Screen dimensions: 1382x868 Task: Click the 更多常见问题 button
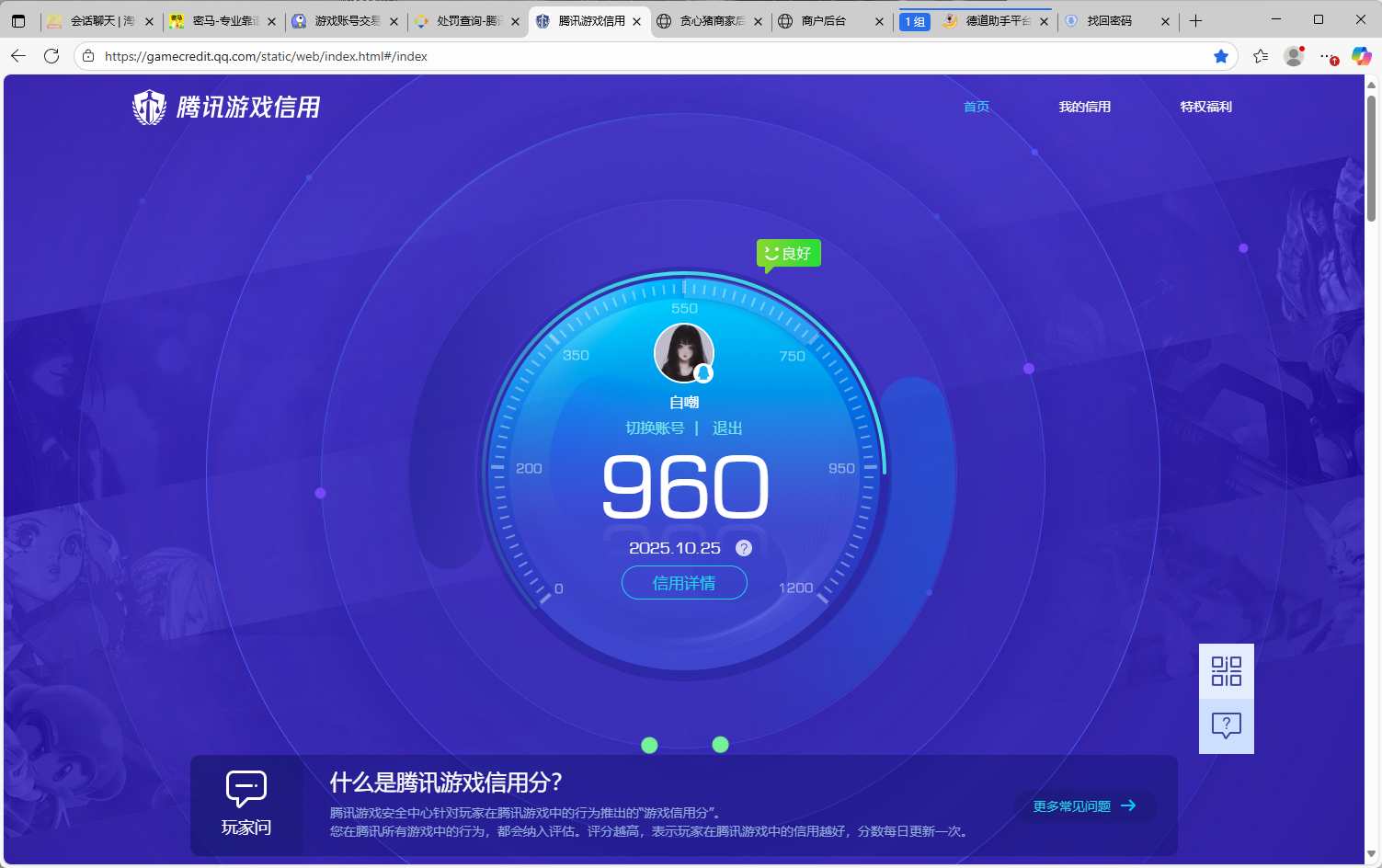pyautogui.click(x=1085, y=806)
